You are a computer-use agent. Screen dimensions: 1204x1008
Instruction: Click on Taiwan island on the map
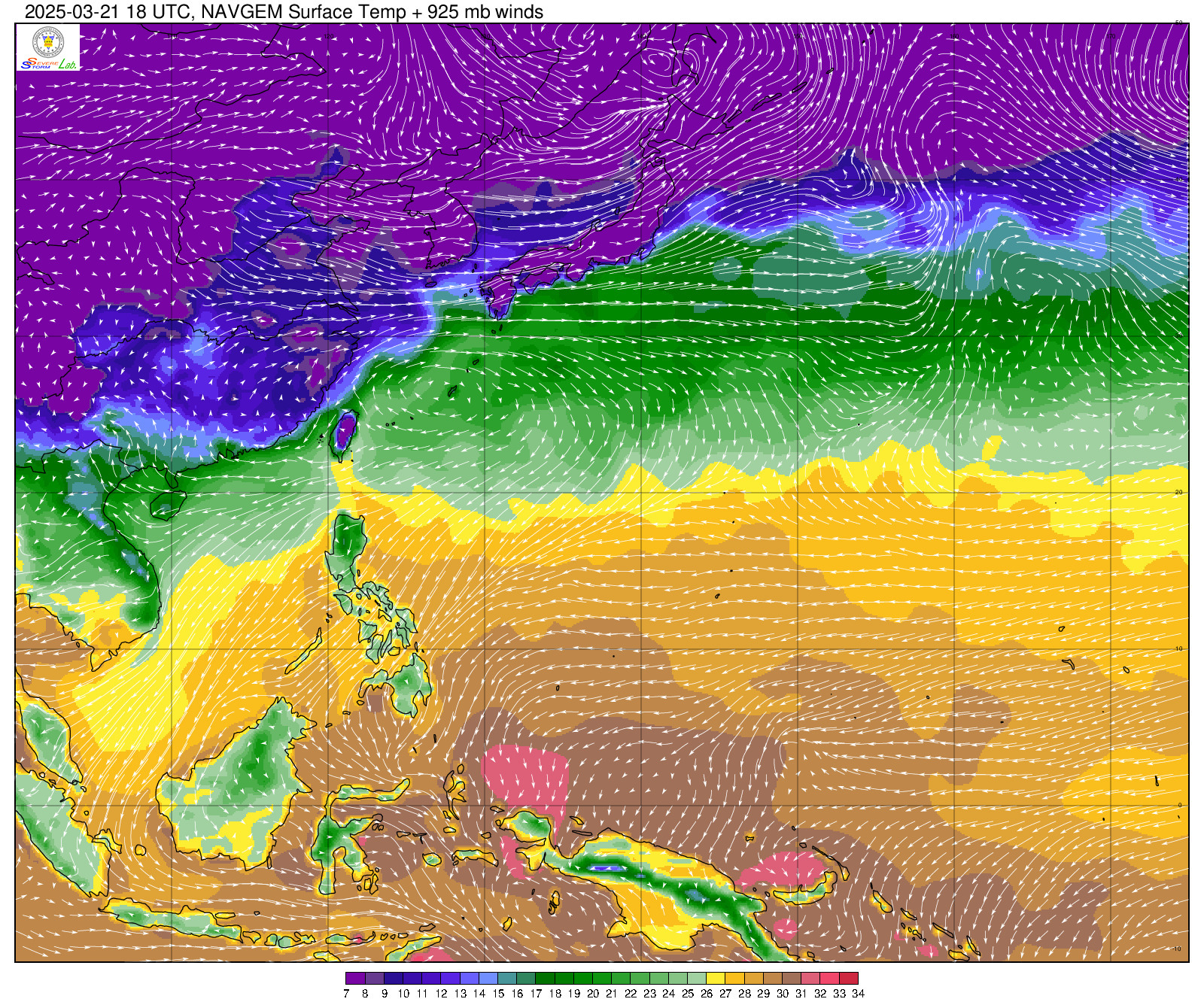[x=344, y=433]
